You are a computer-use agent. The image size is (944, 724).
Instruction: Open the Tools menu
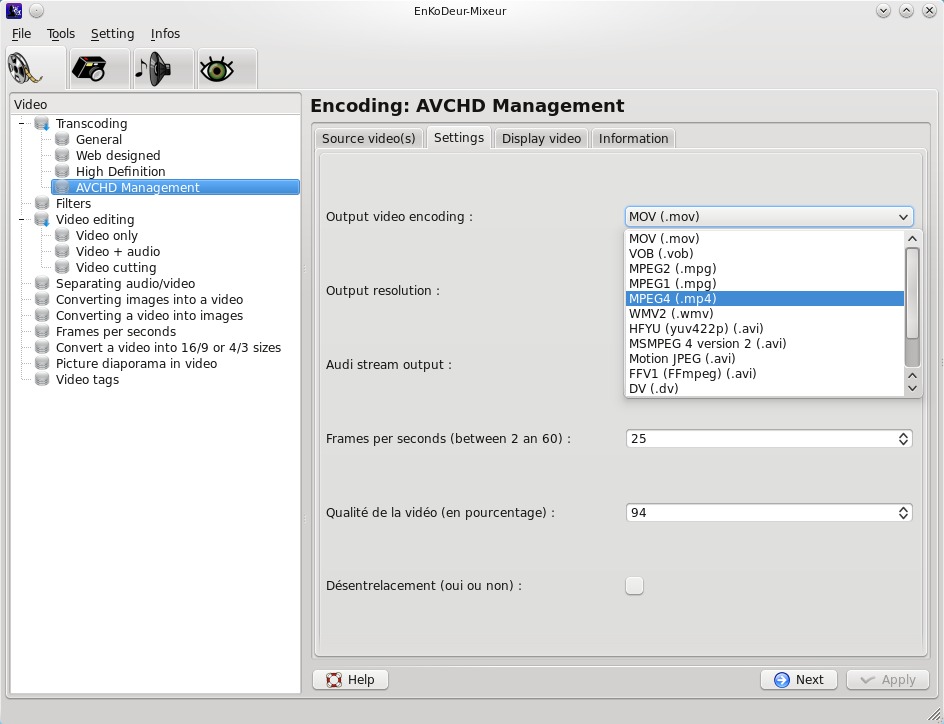(61, 34)
